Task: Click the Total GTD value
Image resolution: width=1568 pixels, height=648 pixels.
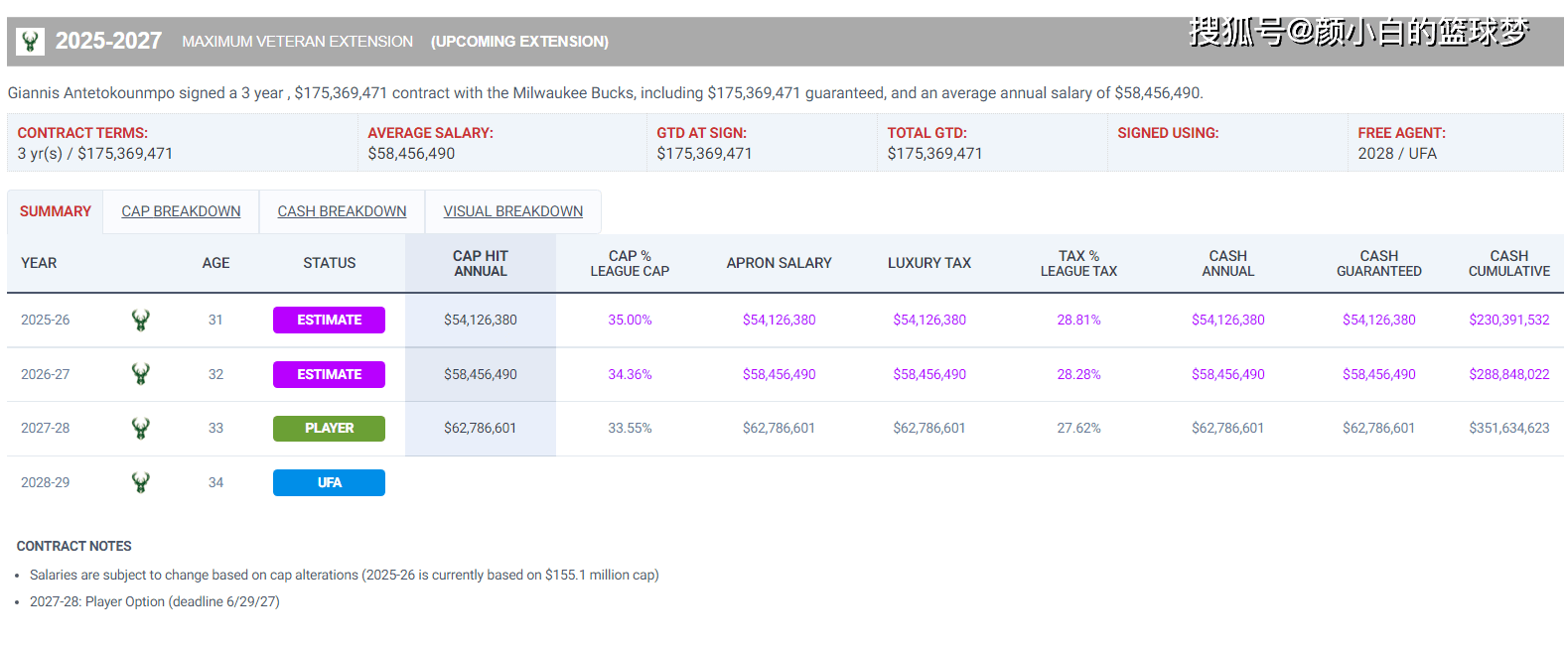Action: [x=934, y=154]
